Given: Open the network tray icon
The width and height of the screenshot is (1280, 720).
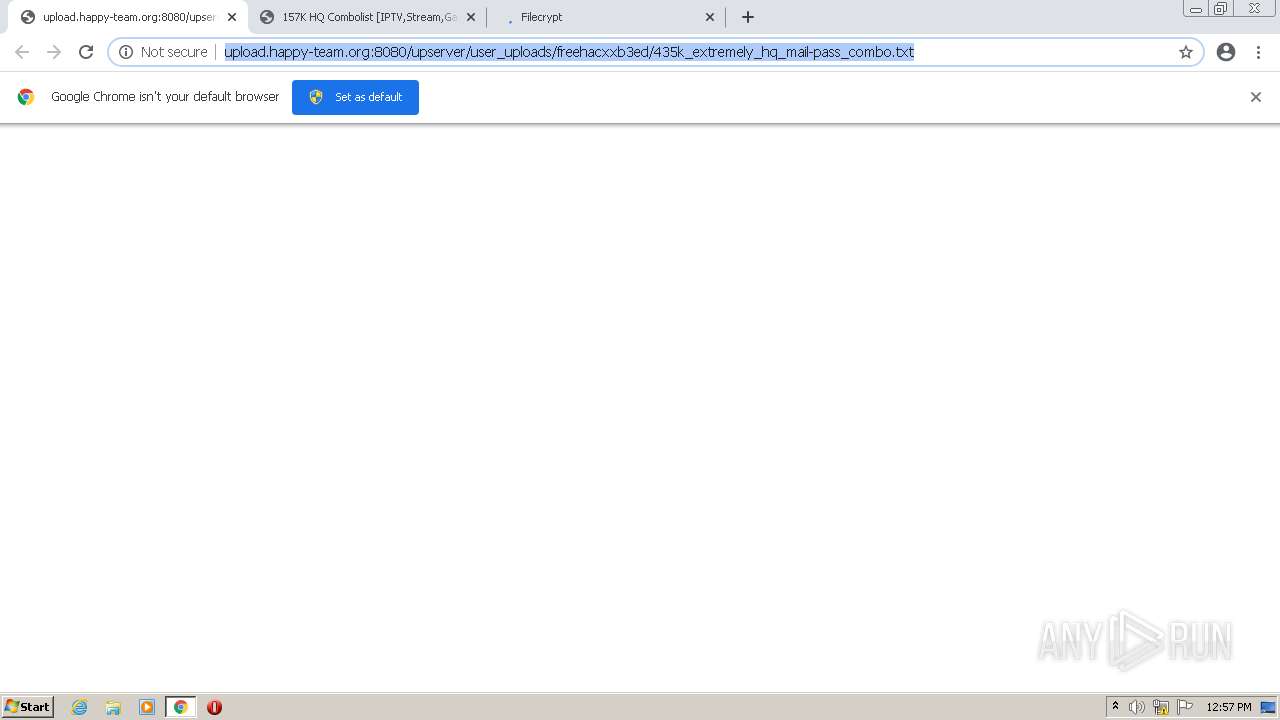Looking at the screenshot, I should 1161,707.
